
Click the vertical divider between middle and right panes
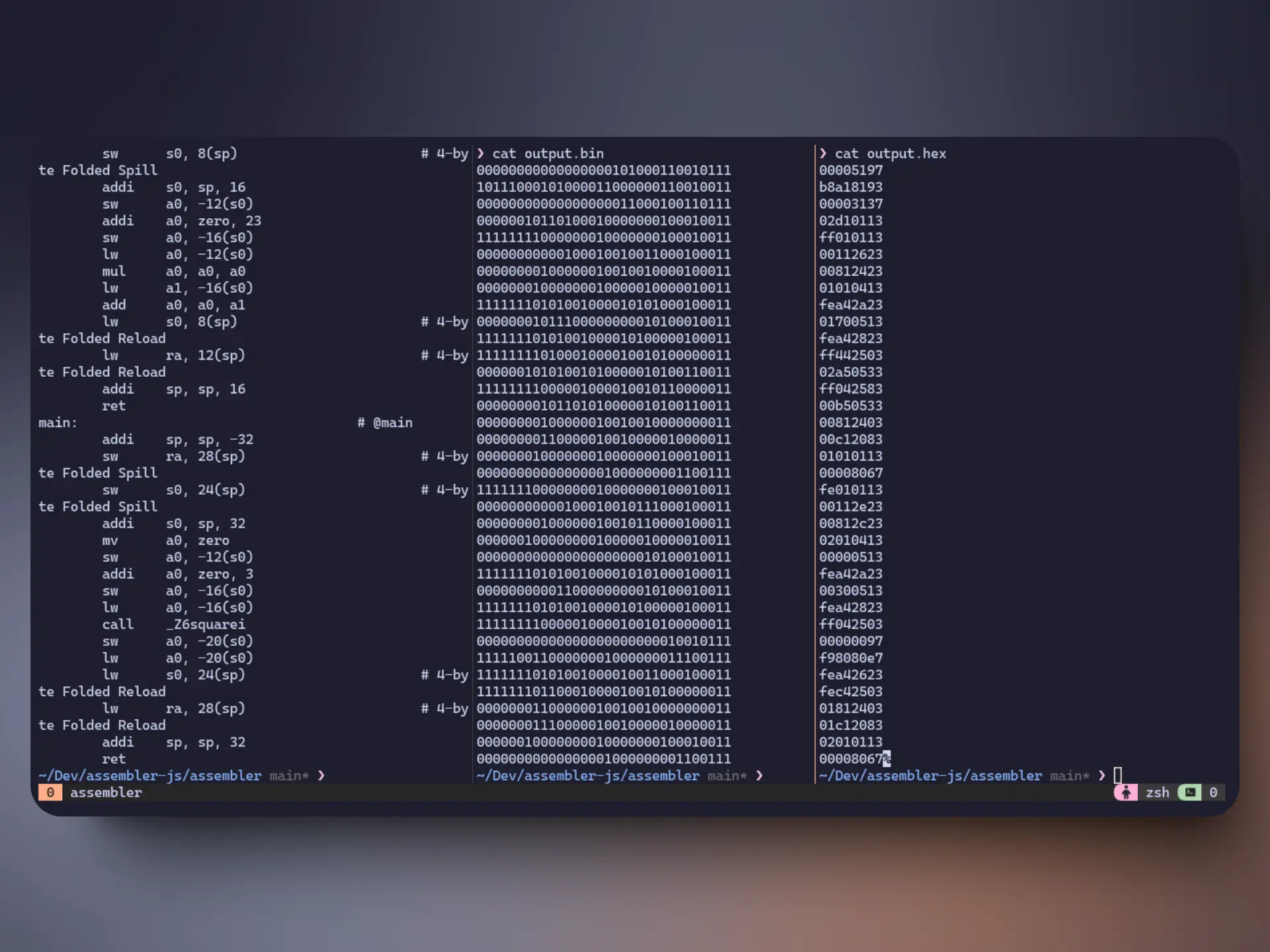814,463
